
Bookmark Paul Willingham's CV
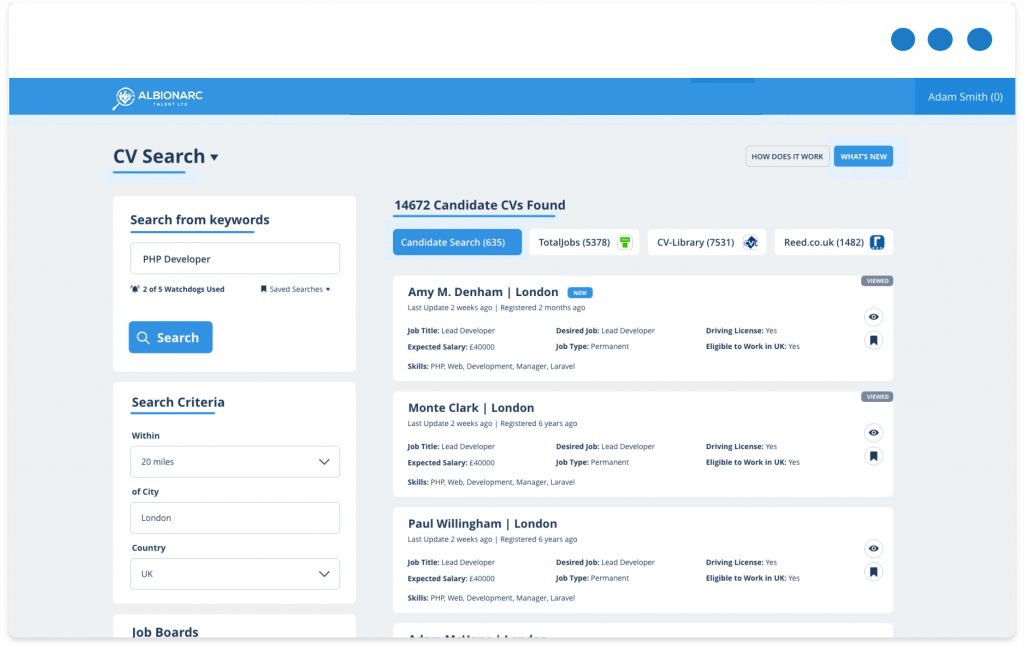(x=873, y=572)
